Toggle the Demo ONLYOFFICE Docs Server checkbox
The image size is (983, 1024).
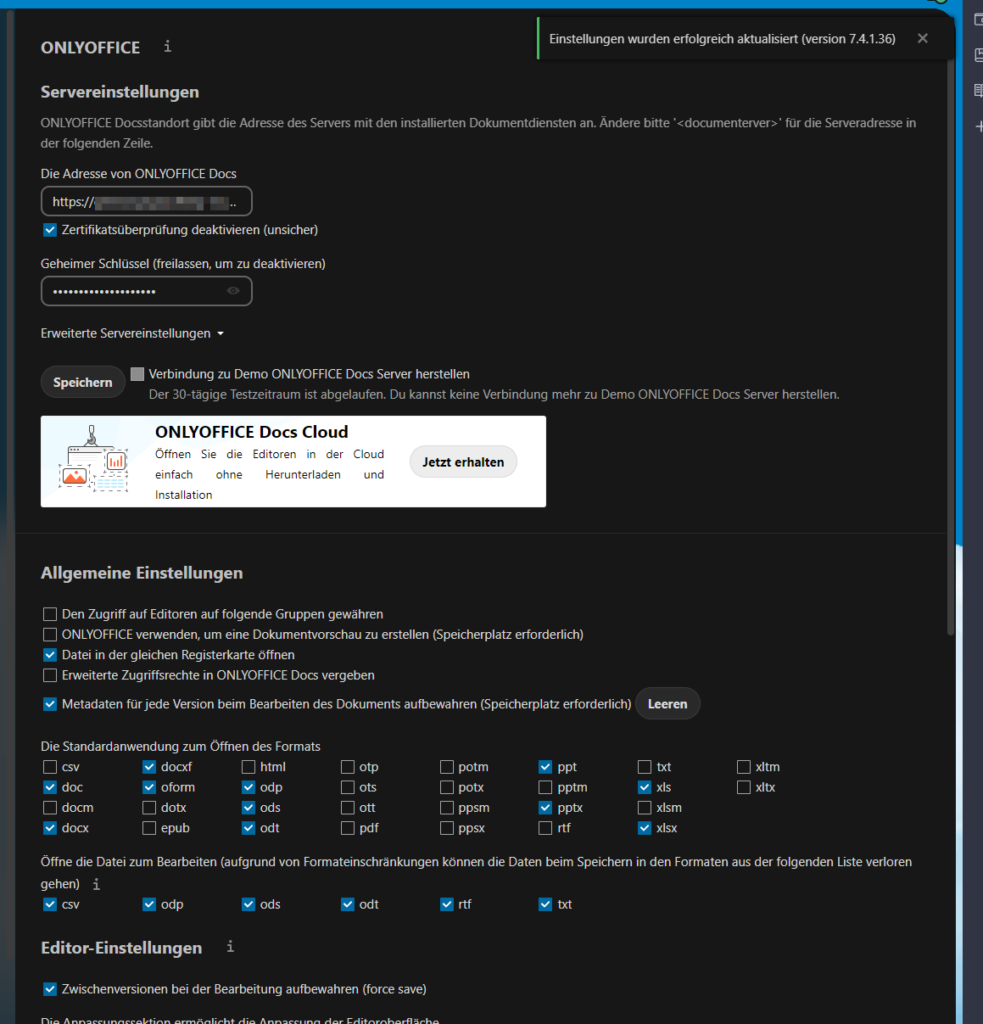point(137,374)
